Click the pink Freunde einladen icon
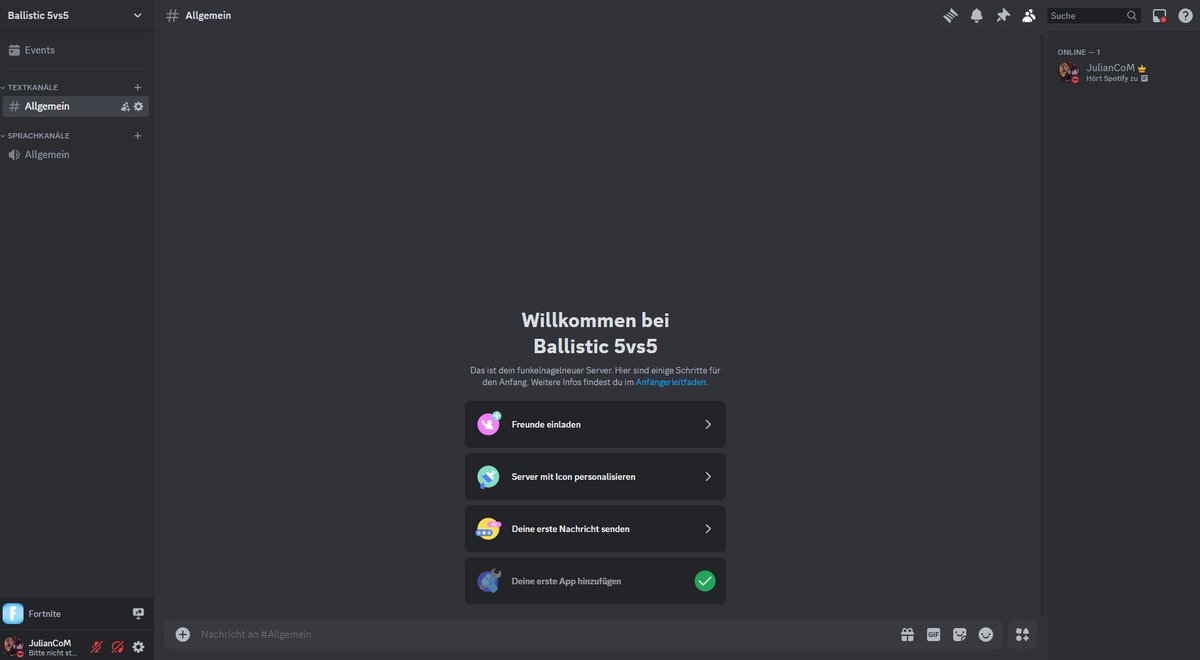The height and width of the screenshot is (660, 1200). point(489,424)
